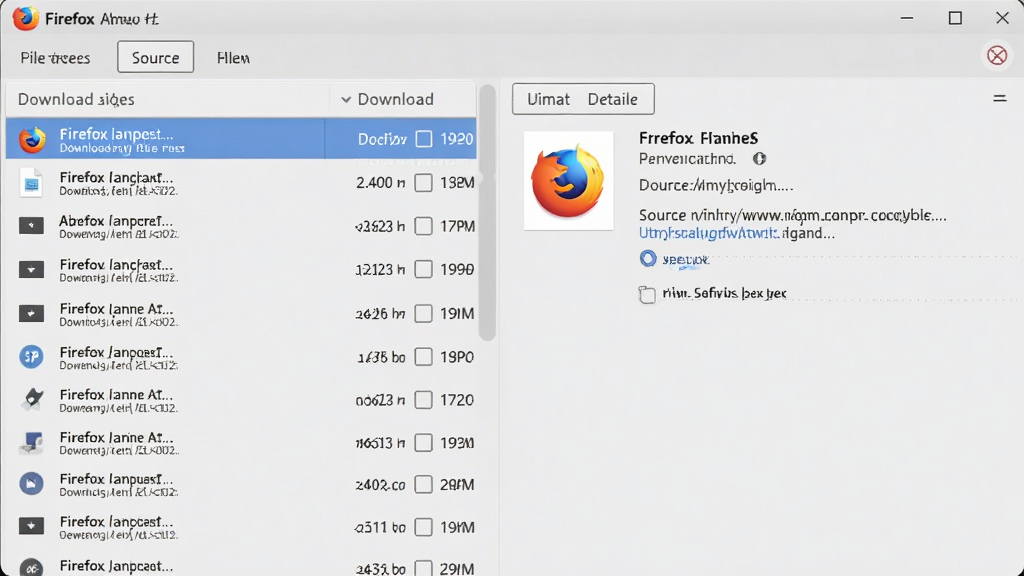Click the dark icon beside the 1990 row

click(x=31, y=269)
